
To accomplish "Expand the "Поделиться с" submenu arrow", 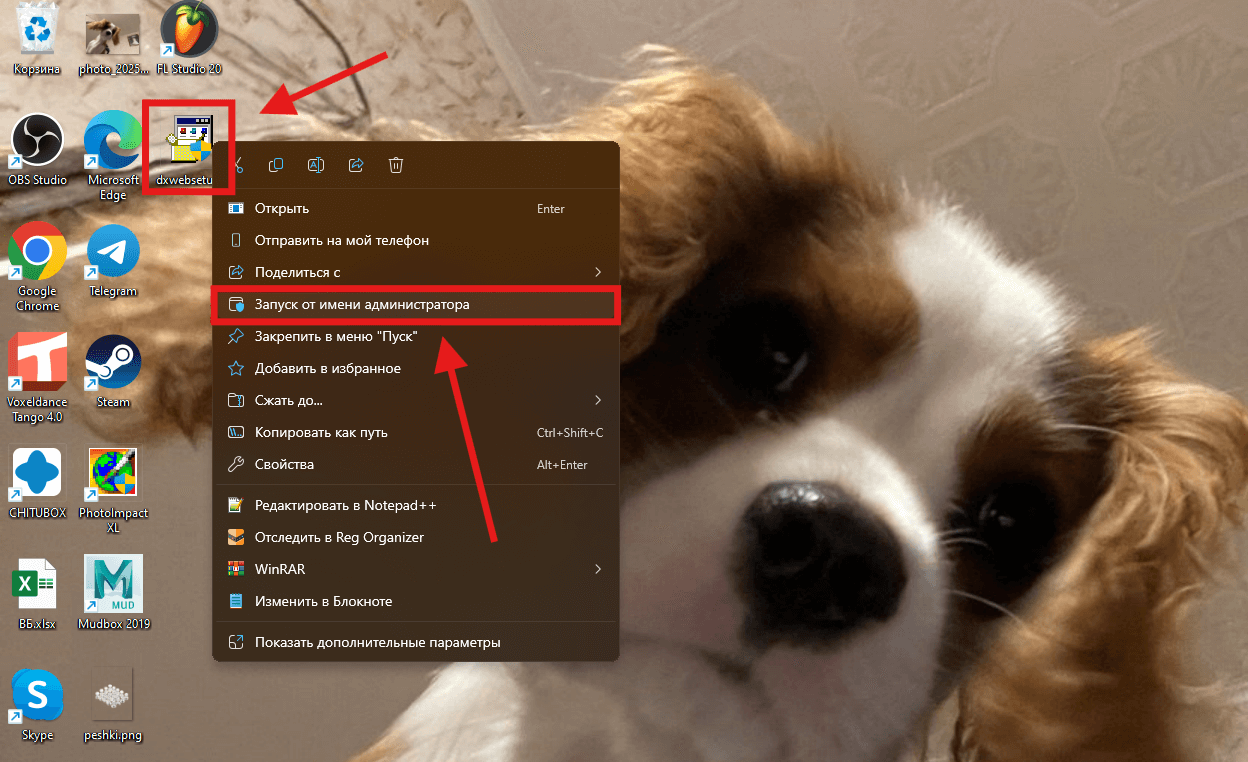I will tap(598, 272).
